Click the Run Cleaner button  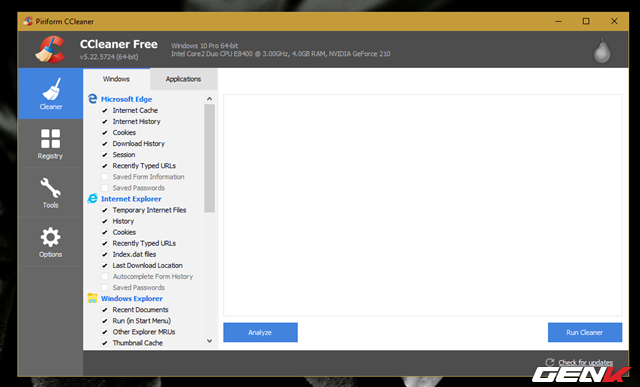[584, 332]
